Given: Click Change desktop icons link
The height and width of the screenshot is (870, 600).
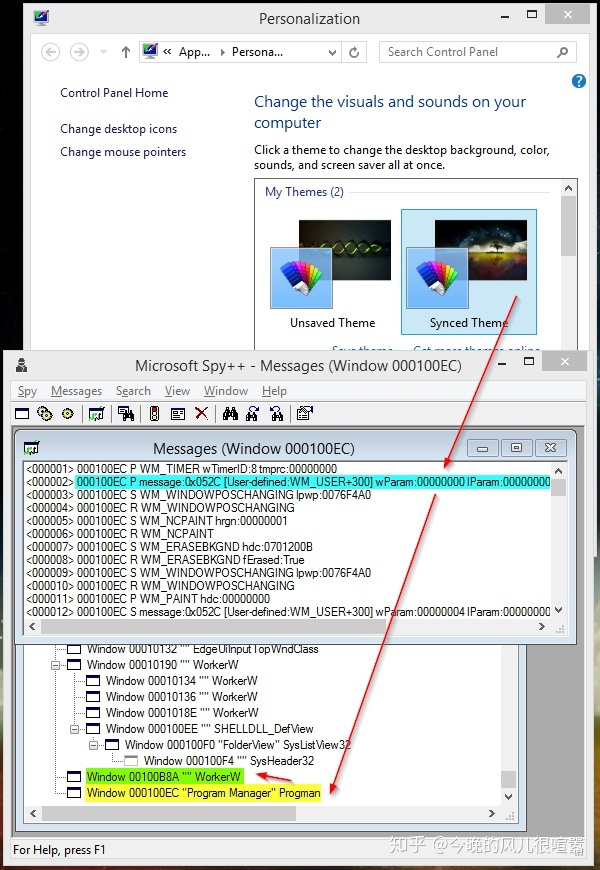Looking at the screenshot, I should coord(119,129).
